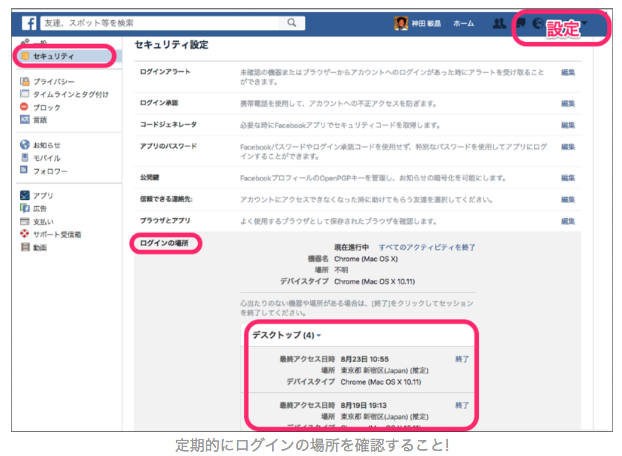Click the timeline icon beside タイムラインとタグ付け
The width and height of the screenshot is (622, 456).
(x=25, y=94)
